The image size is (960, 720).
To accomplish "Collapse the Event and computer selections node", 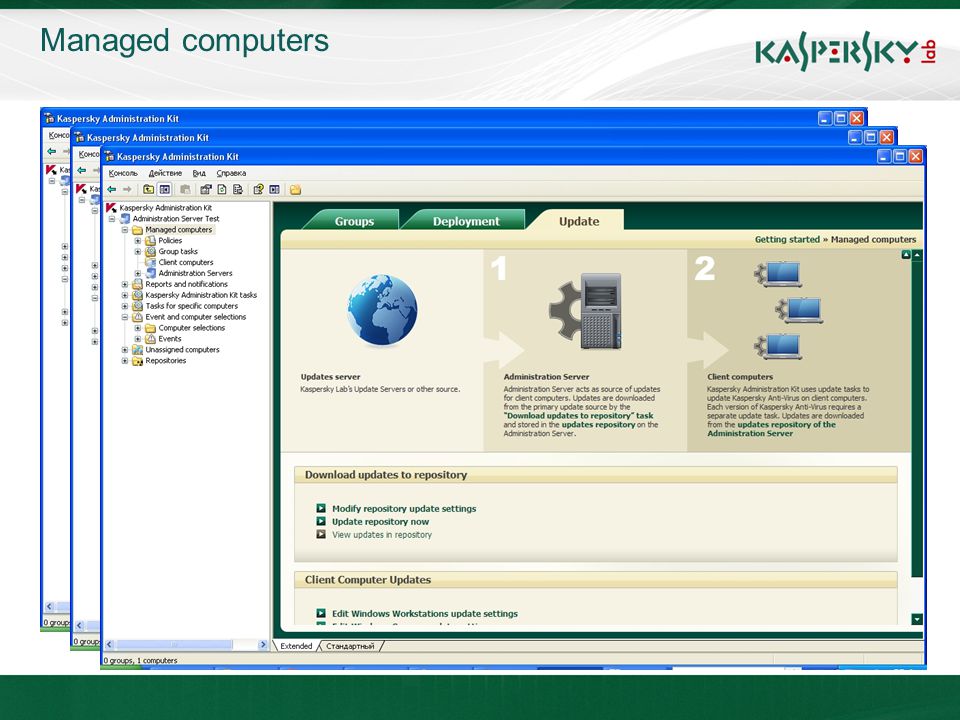I will coord(125,317).
